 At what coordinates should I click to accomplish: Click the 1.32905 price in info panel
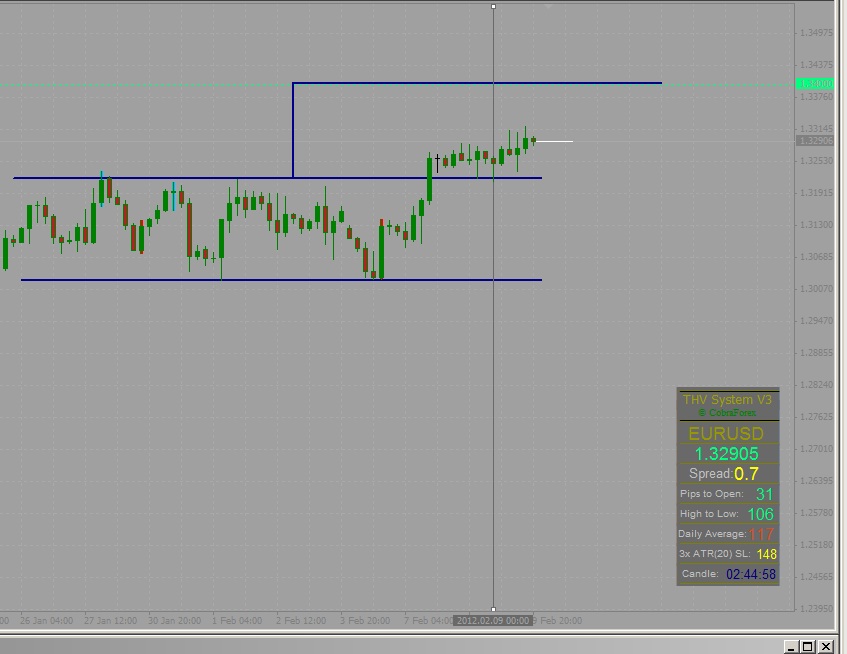tap(727, 454)
